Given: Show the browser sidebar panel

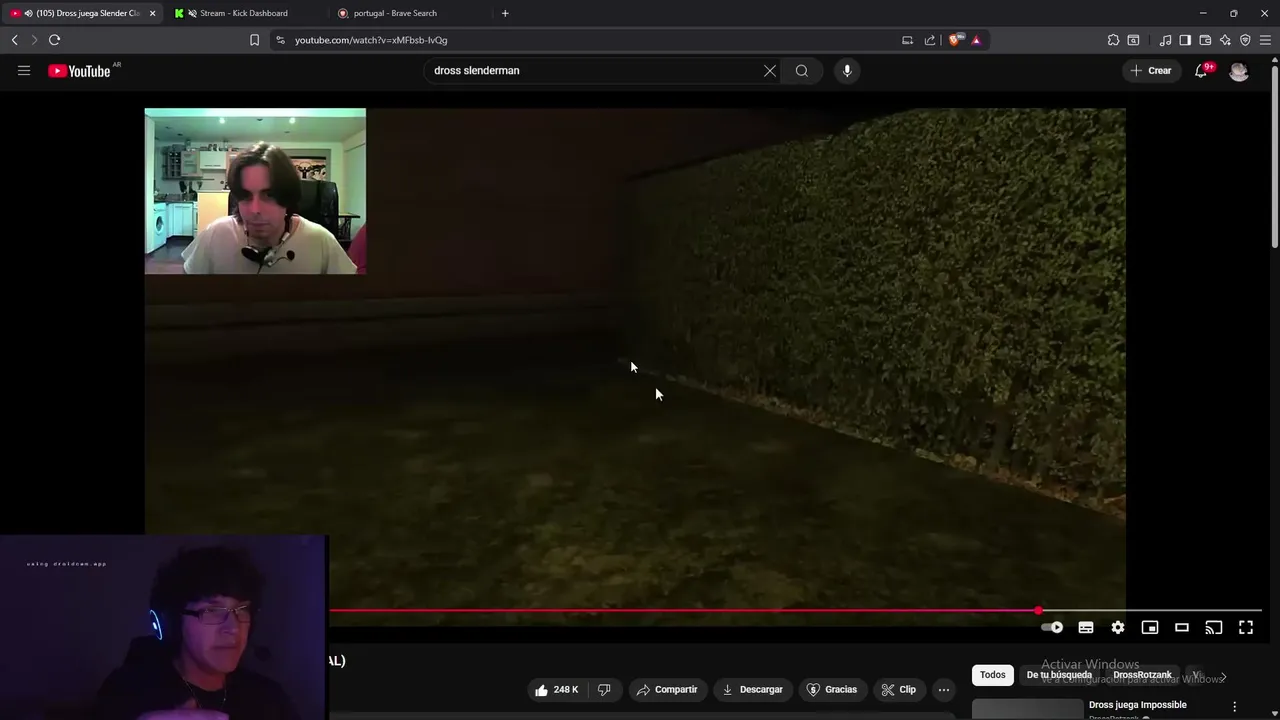Looking at the screenshot, I should 1185,40.
